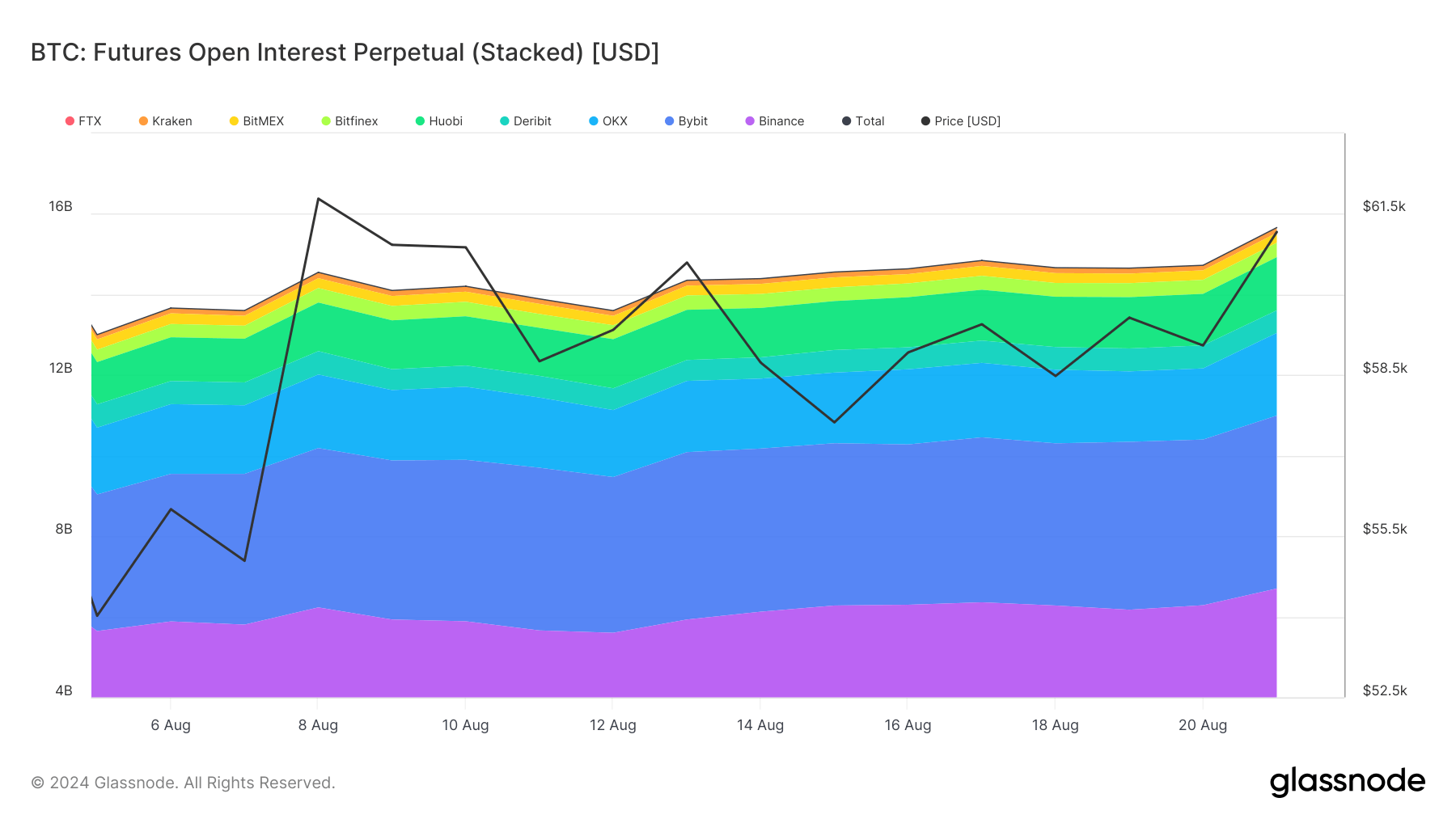Click the Binance legend entry
This screenshot has width=1456, height=819.
tap(775, 121)
